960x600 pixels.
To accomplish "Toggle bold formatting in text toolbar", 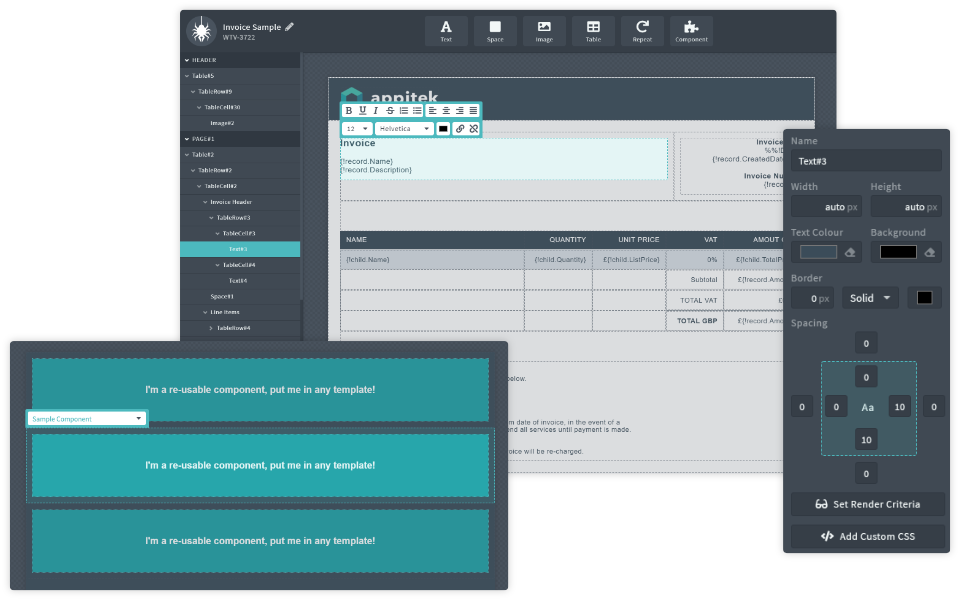I will (x=348, y=111).
